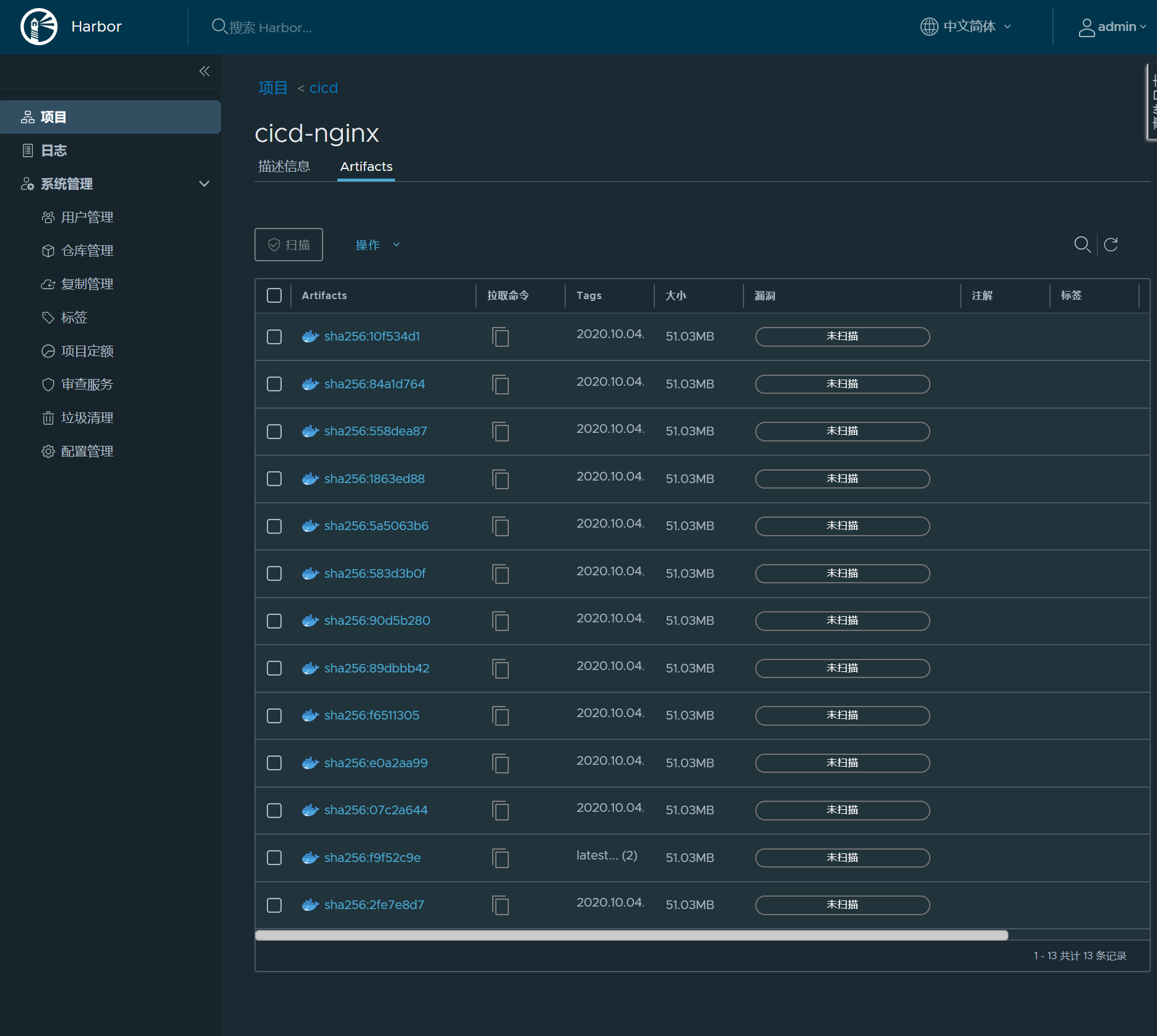Copy pull command for sha256:558dea87

coord(500,432)
